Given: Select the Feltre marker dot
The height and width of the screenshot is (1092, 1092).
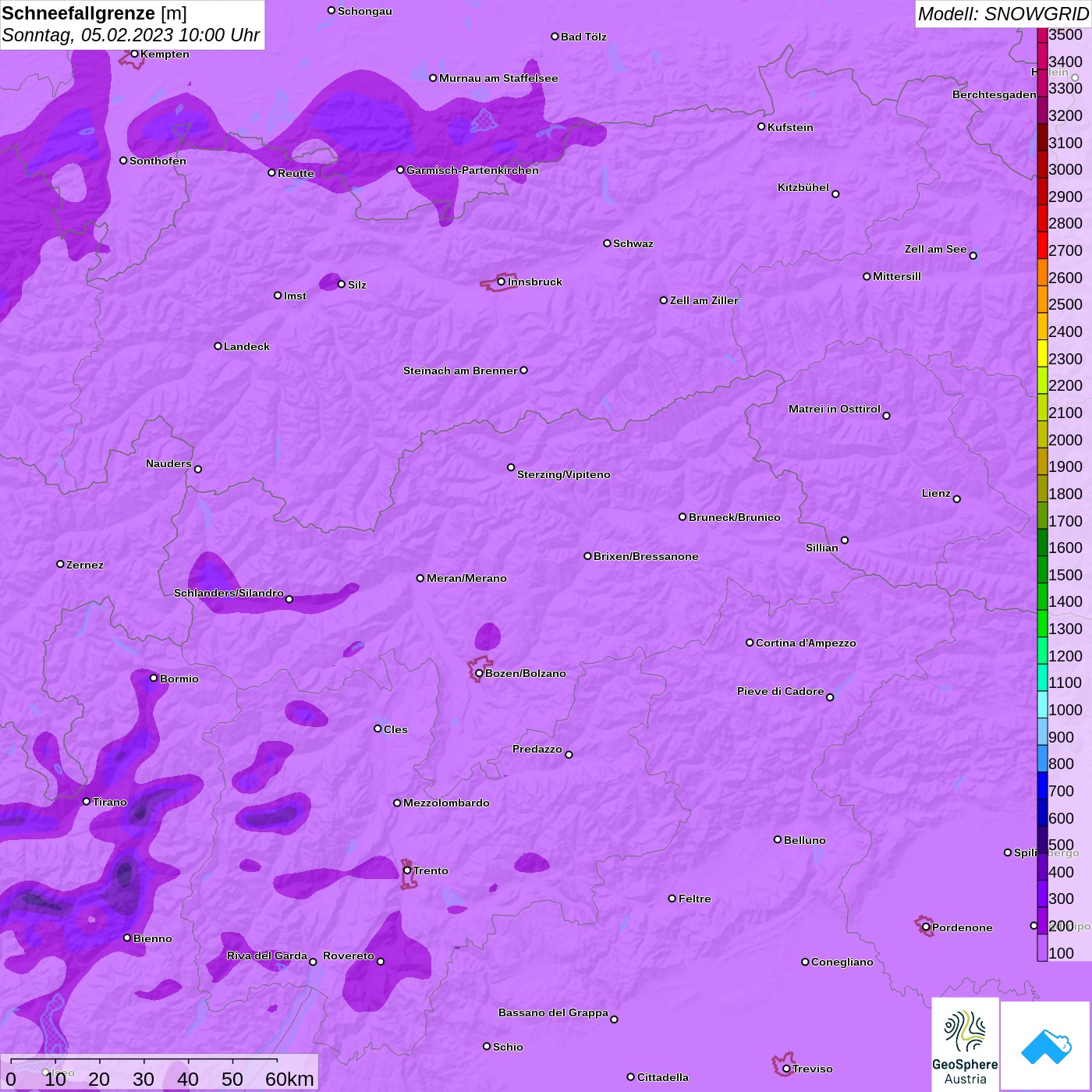Looking at the screenshot, I should coord(672,899).
